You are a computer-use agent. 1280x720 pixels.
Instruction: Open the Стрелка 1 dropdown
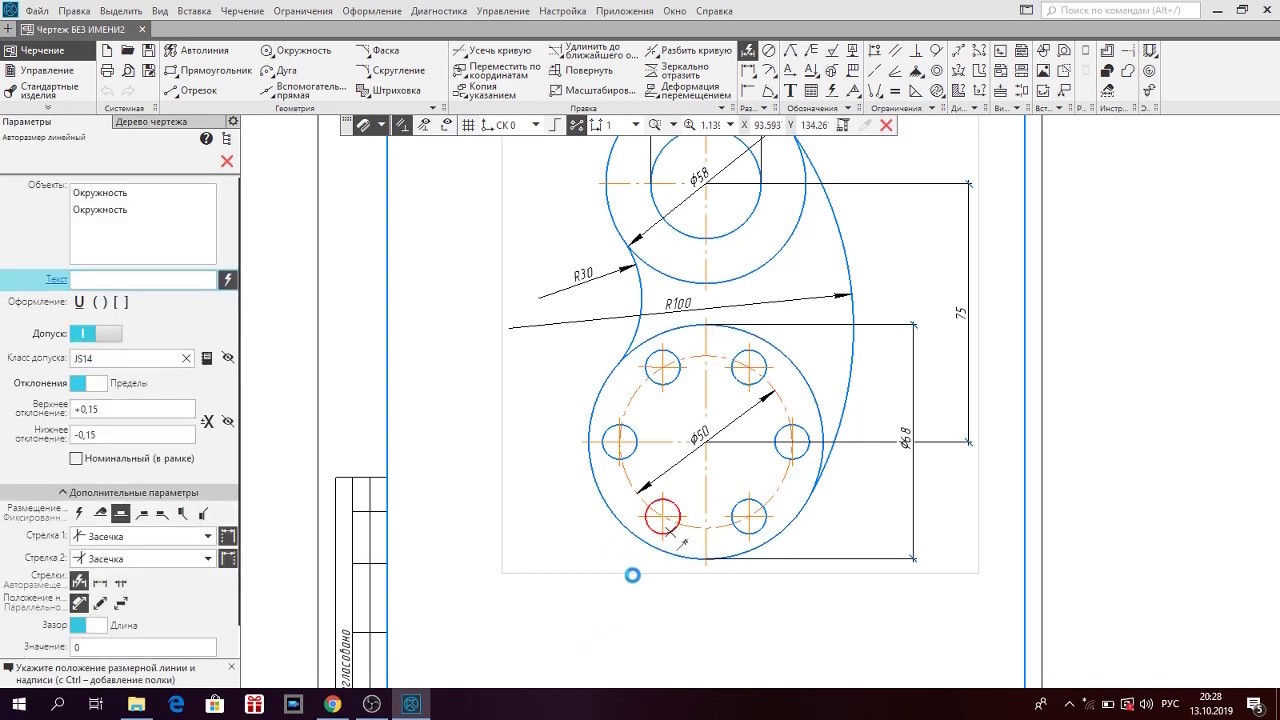pos(208,536)
